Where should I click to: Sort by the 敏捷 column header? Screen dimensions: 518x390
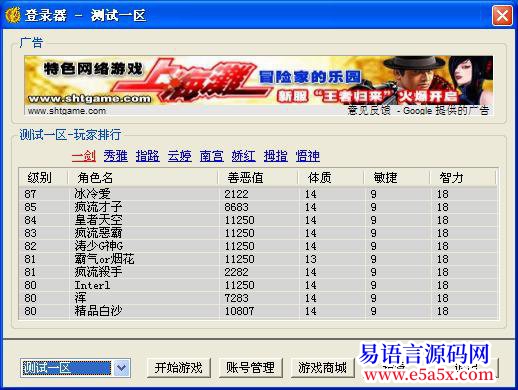click(x=396, y=177)
